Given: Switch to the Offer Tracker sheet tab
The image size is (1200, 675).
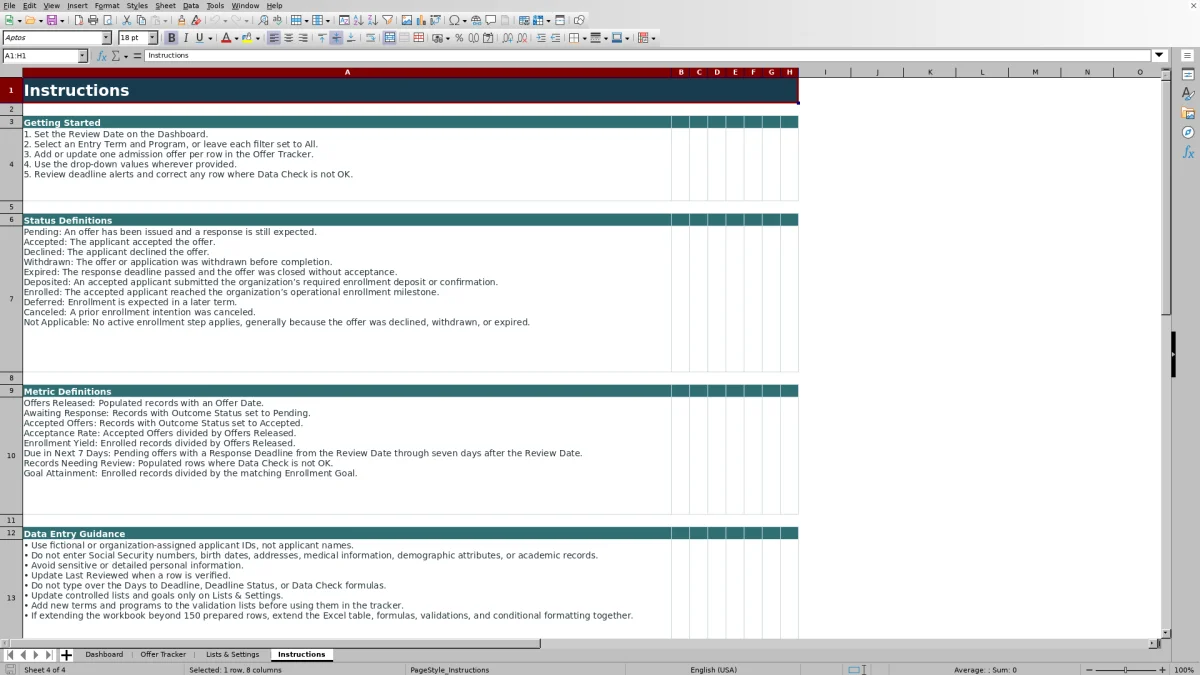Looking at the screenshot, I should (163, 655).
